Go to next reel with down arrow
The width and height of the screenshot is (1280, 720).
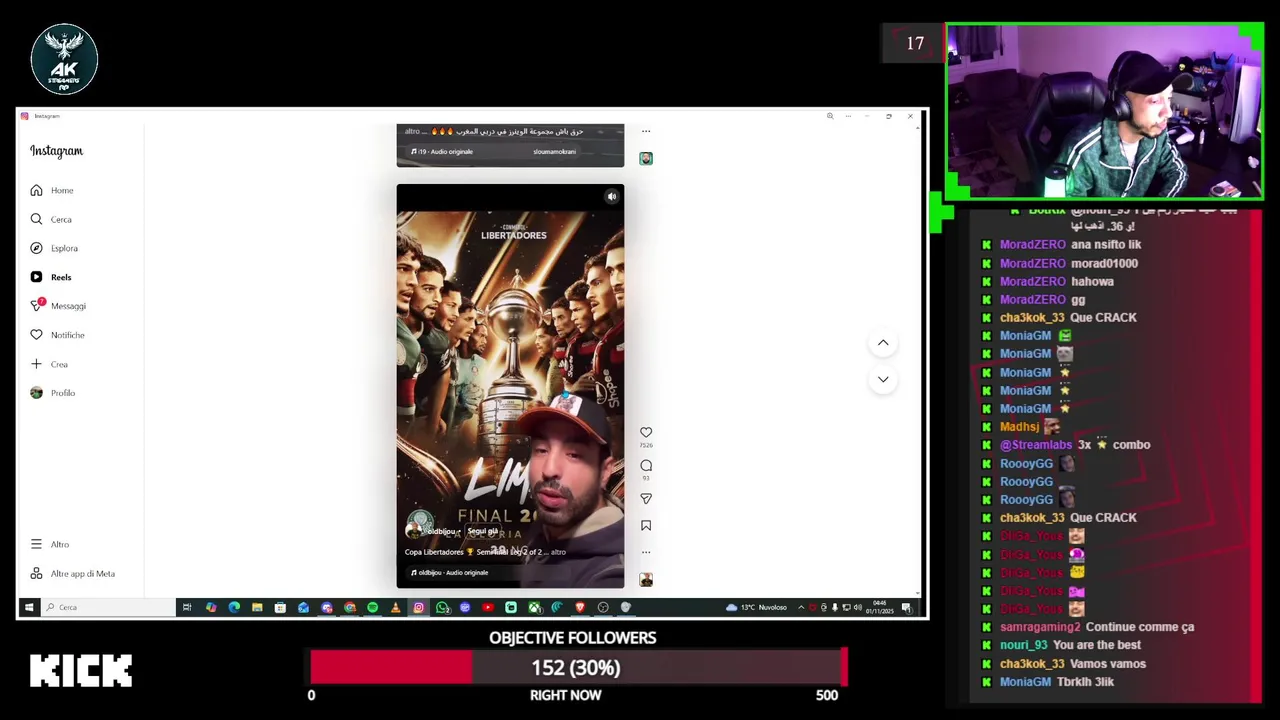(883, 379)
